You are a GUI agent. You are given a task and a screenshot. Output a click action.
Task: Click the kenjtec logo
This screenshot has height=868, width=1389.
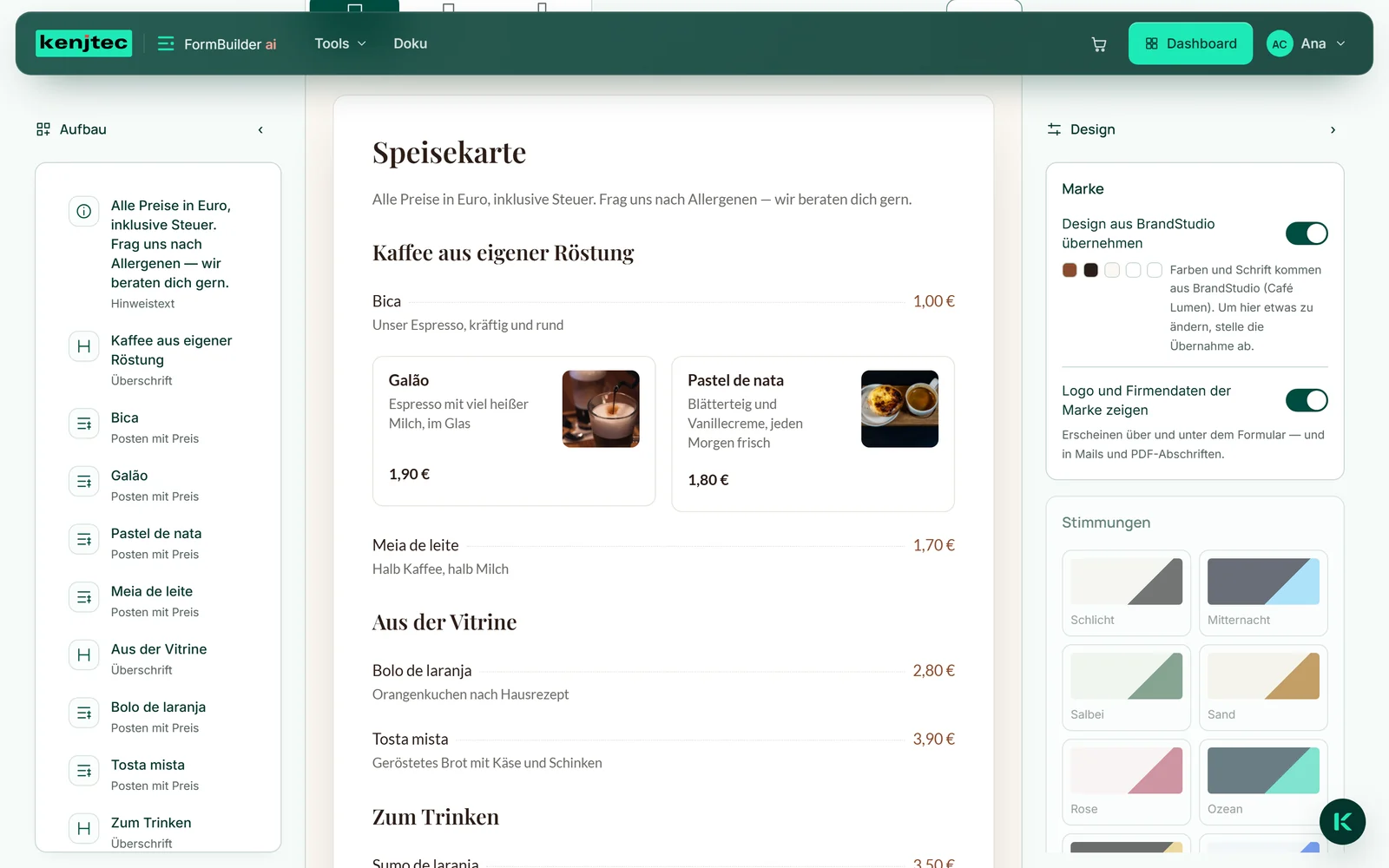[x=83, y=43]
